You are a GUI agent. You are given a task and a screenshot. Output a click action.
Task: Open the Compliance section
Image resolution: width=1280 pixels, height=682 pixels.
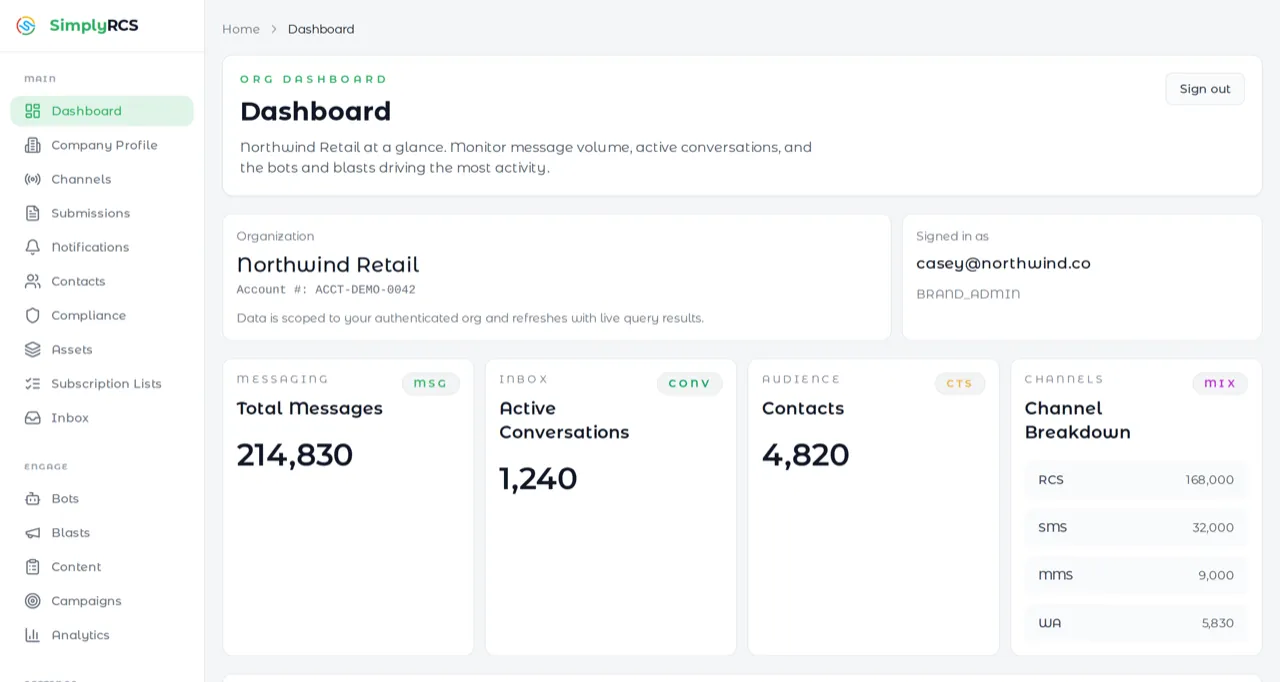[102, 315]
